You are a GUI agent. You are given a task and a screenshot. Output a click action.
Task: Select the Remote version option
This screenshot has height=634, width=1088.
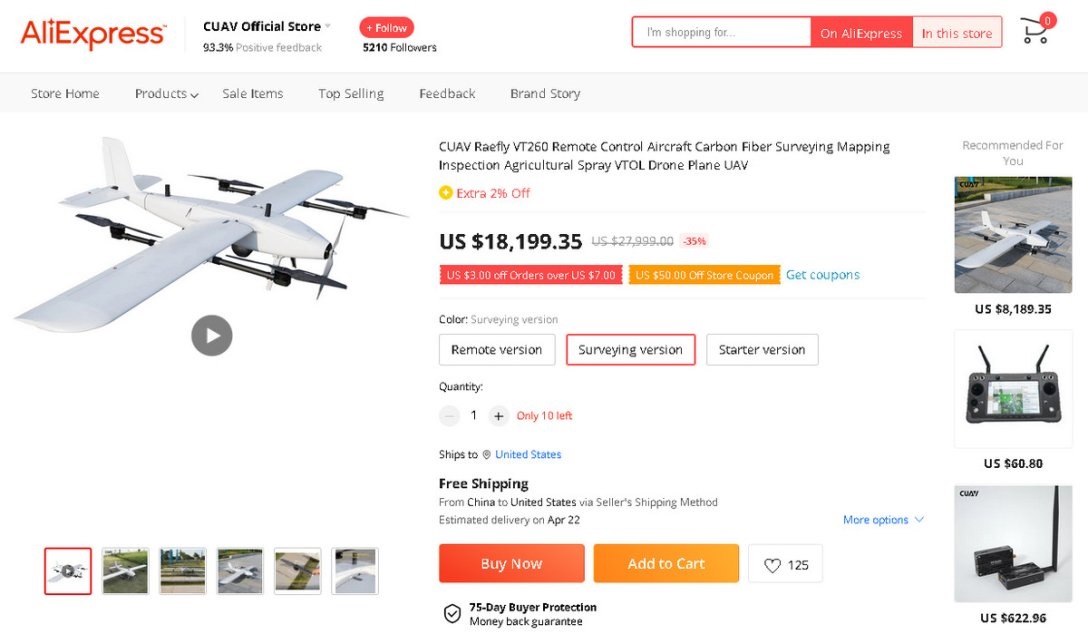pyautogui.click(x=496, y=350)
